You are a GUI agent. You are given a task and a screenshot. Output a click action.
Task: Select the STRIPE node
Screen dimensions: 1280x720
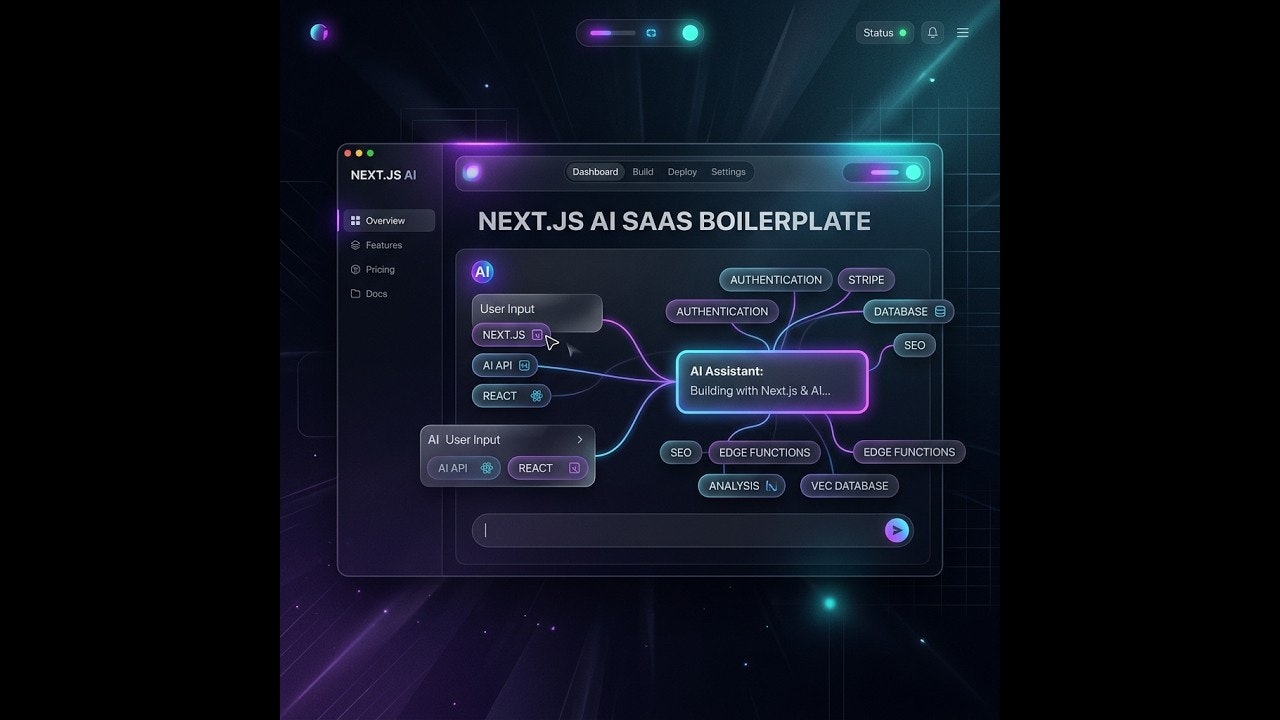[866, 280]
